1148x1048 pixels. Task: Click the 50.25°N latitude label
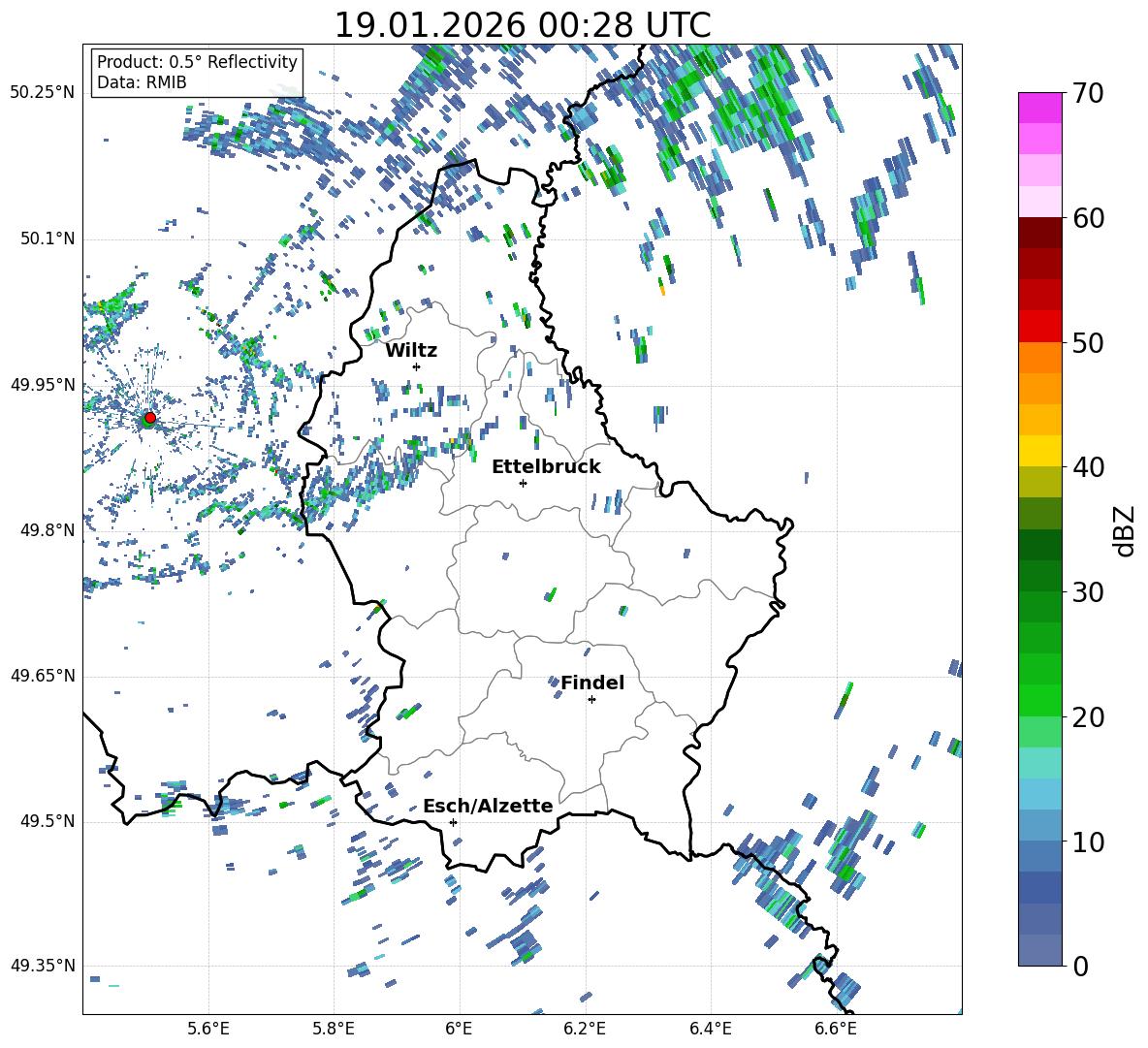click(43, 93)
